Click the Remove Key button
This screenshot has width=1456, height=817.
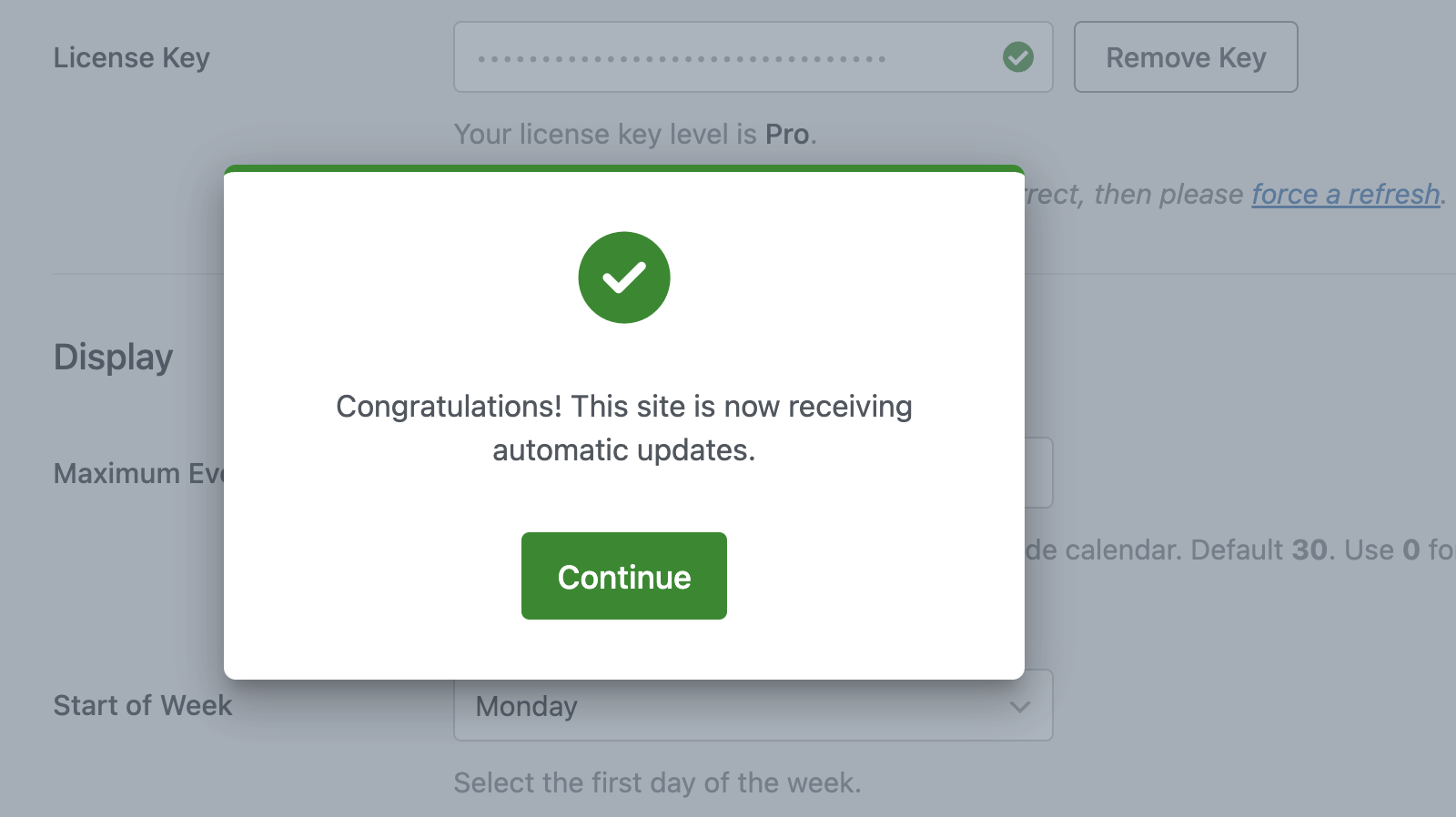(1185, 57)
